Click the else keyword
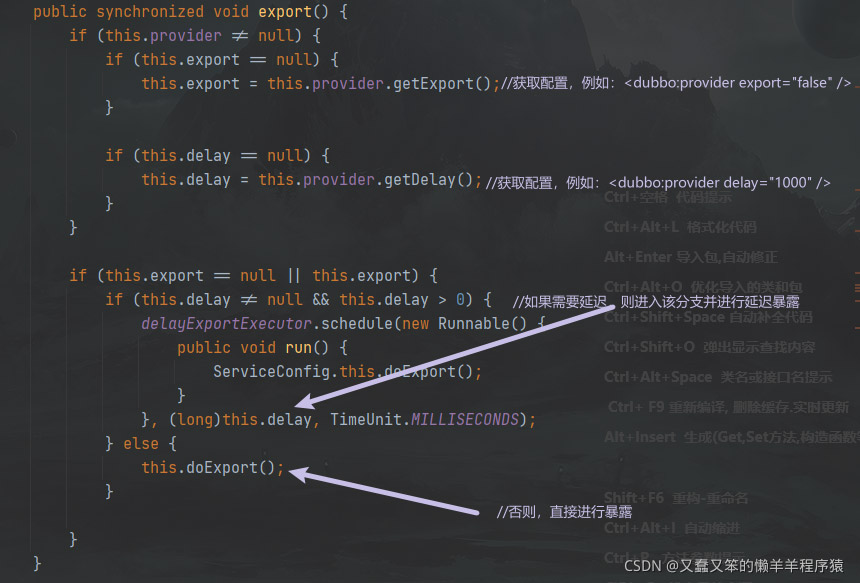Screen dimensions: 860x583 141,444
